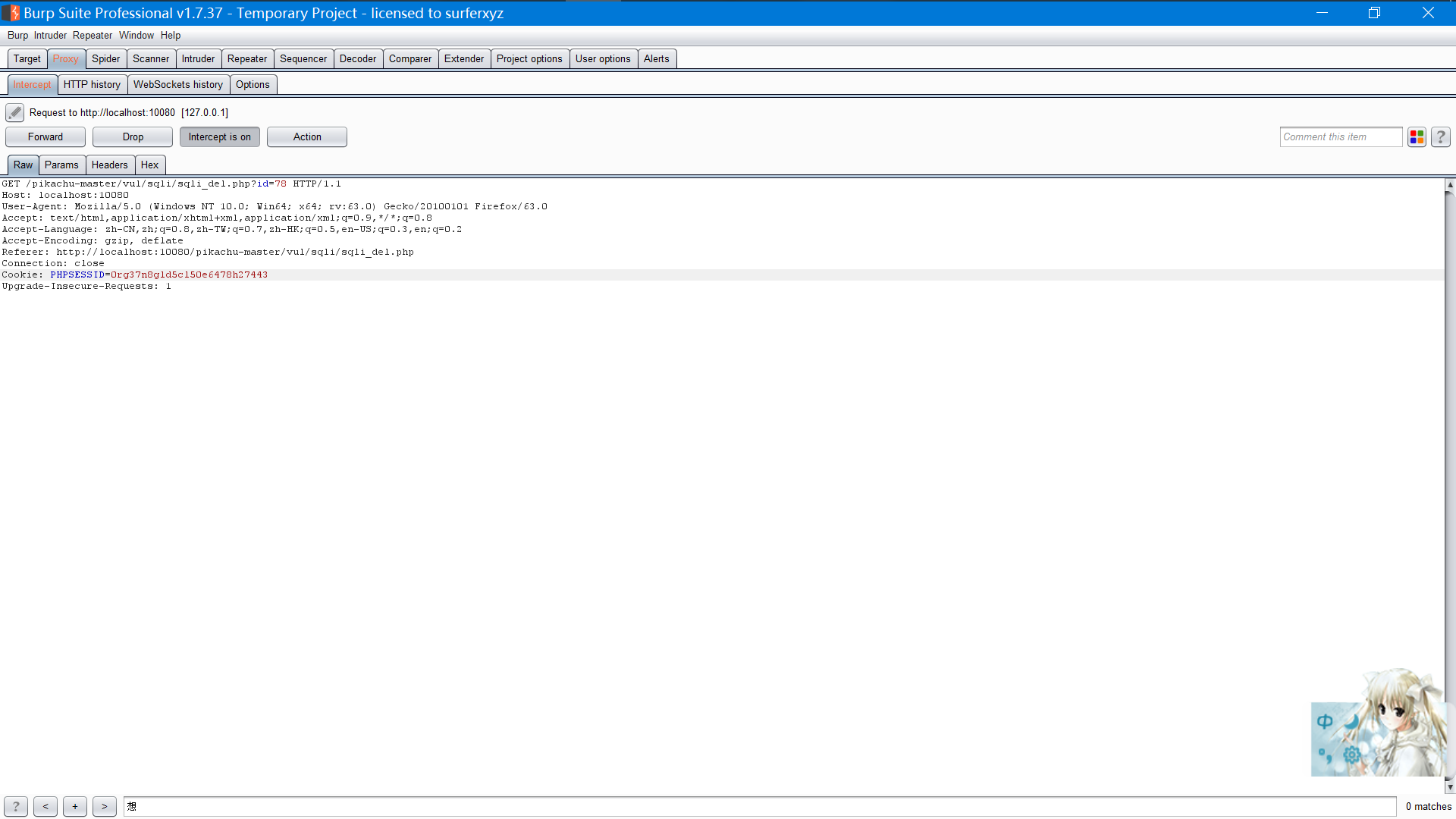Open the Repeater tool tab

[246, 59]
